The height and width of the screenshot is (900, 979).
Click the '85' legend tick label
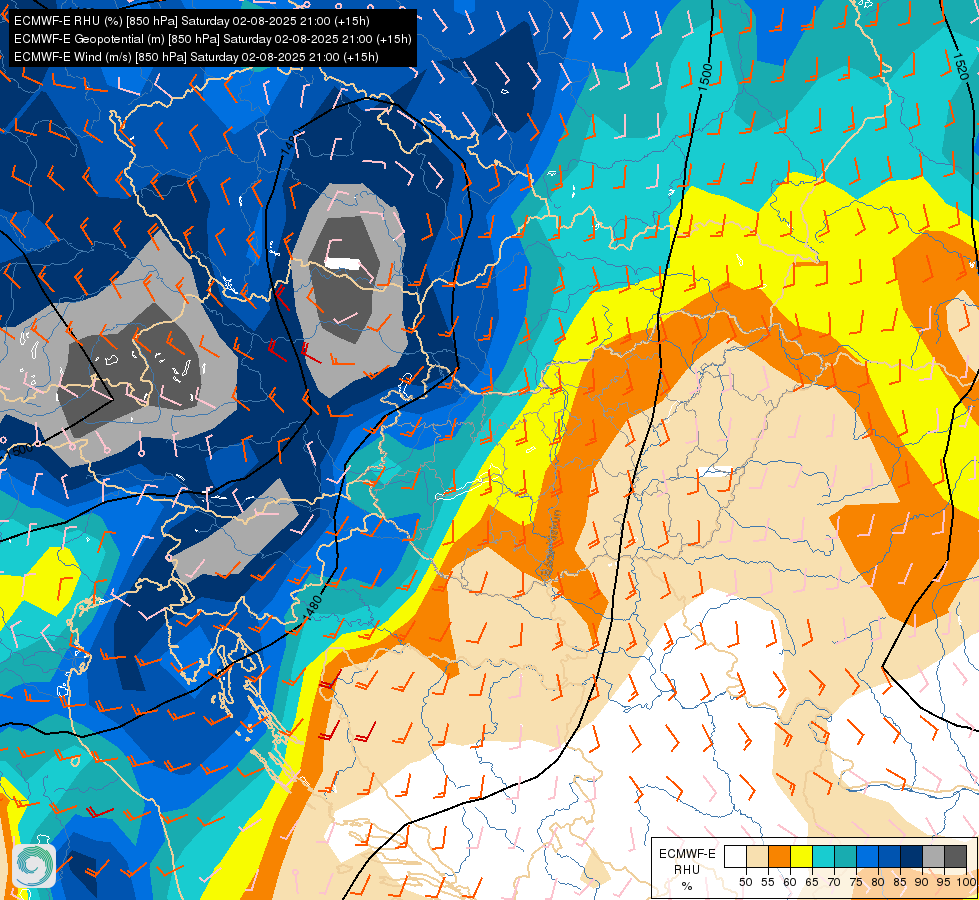[x=900, y=882]
